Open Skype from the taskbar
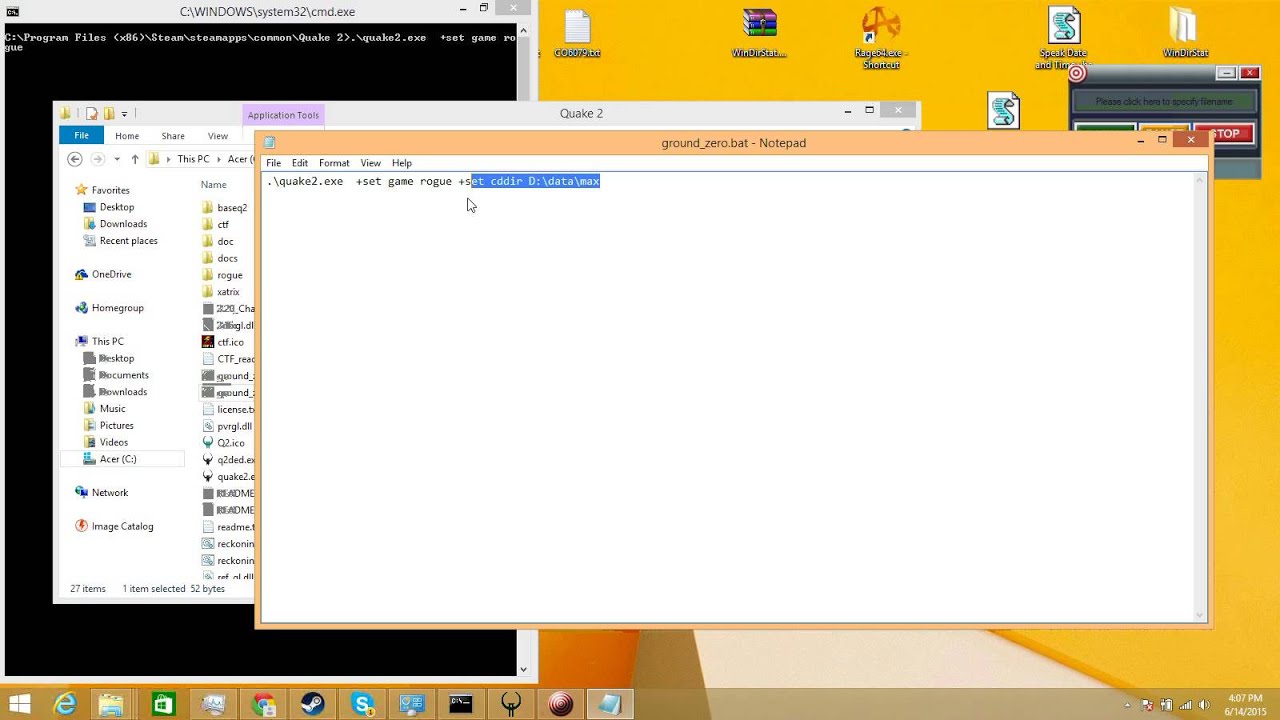This screenshot has width=1280, height=720. click(363, 705)
